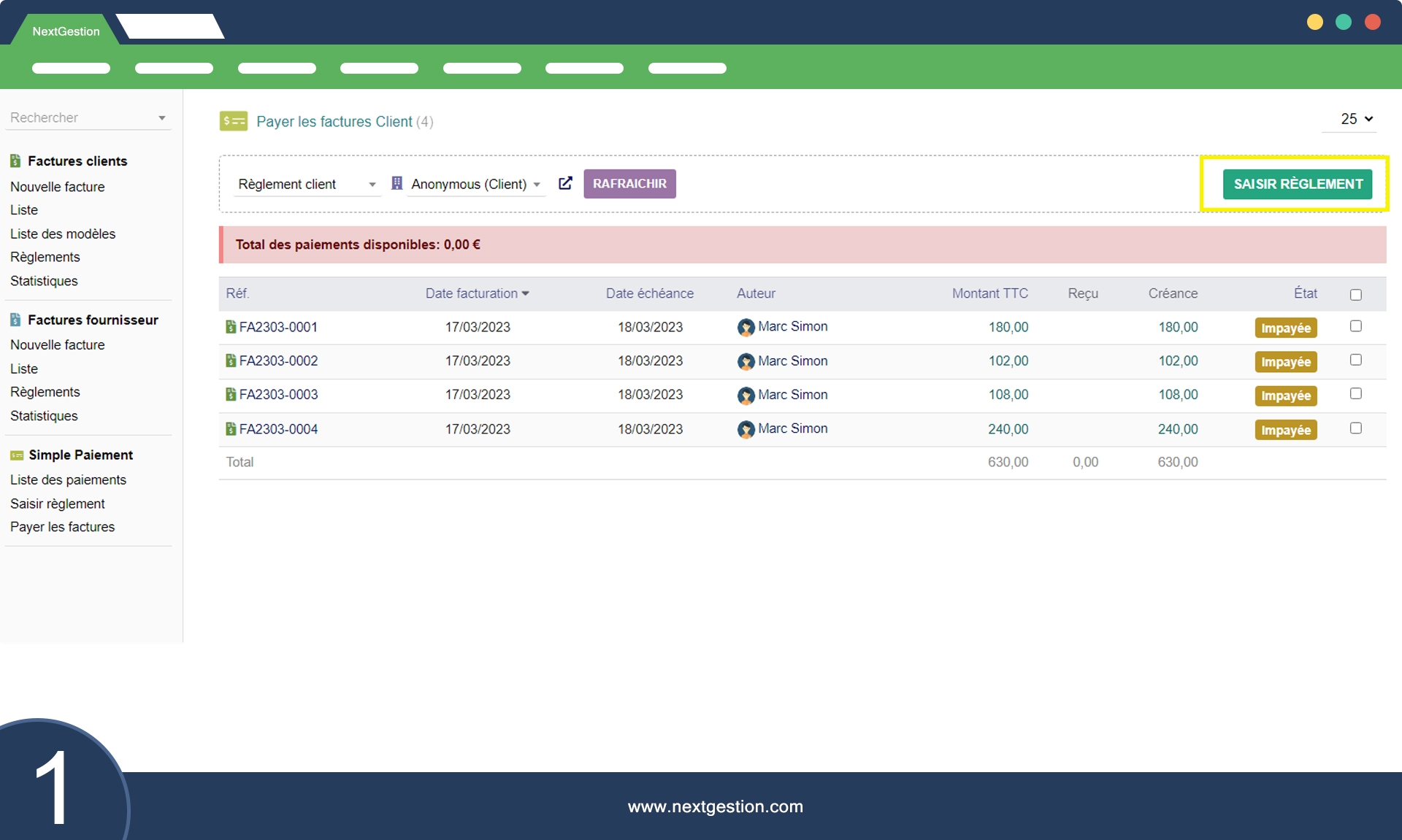Open Saisir règlement in the sidebar menu
This screenshot has height=840, width=1402.
pos(58,504)
